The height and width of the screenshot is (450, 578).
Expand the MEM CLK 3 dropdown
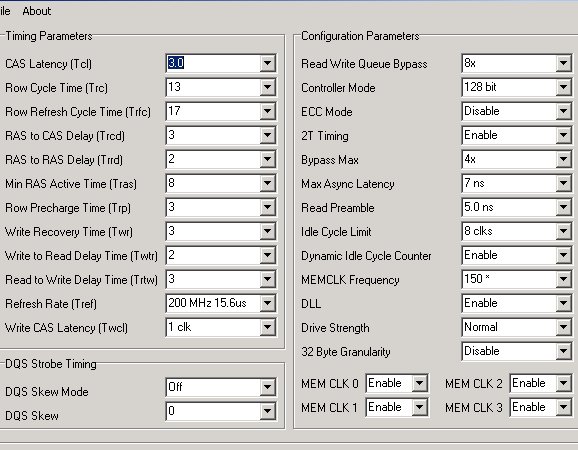564,408
